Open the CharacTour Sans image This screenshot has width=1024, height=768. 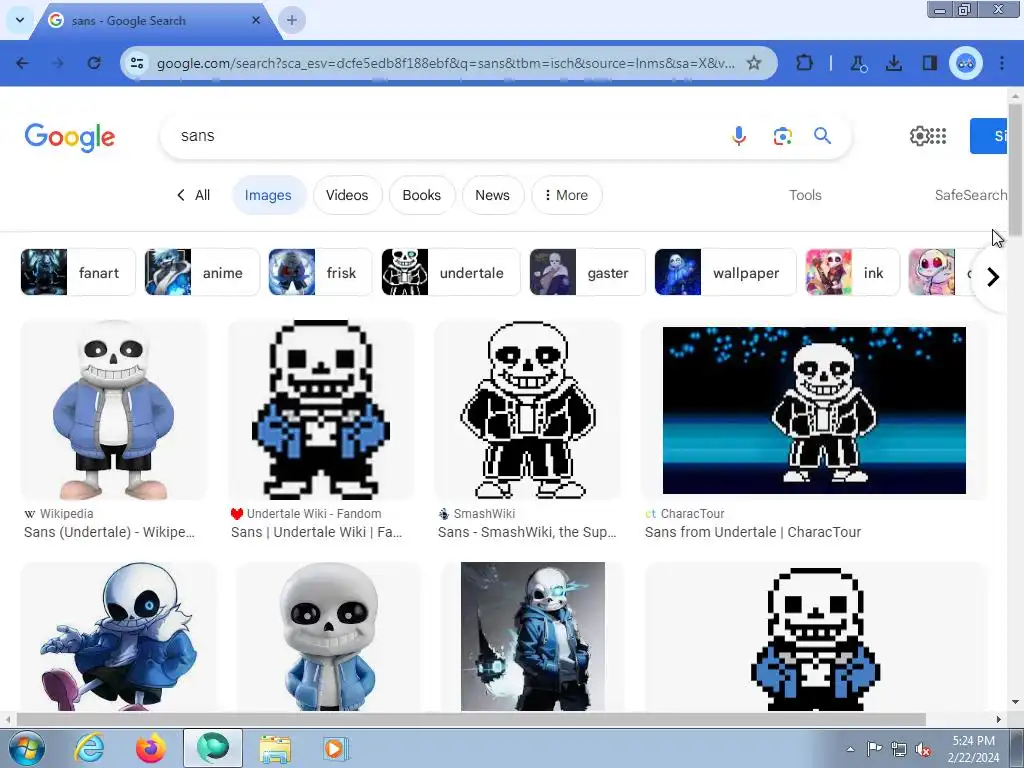(814, 410)
